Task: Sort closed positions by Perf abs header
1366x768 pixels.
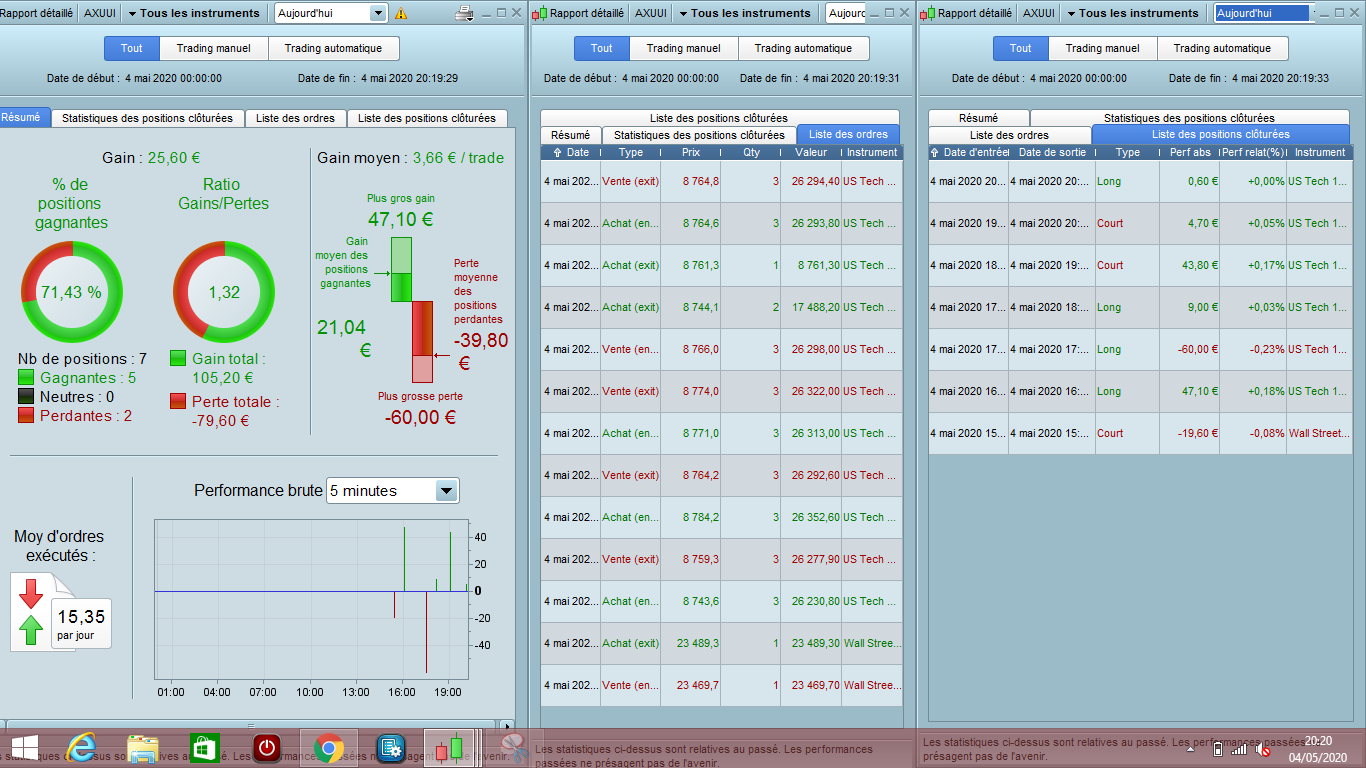Action: 1189,152
